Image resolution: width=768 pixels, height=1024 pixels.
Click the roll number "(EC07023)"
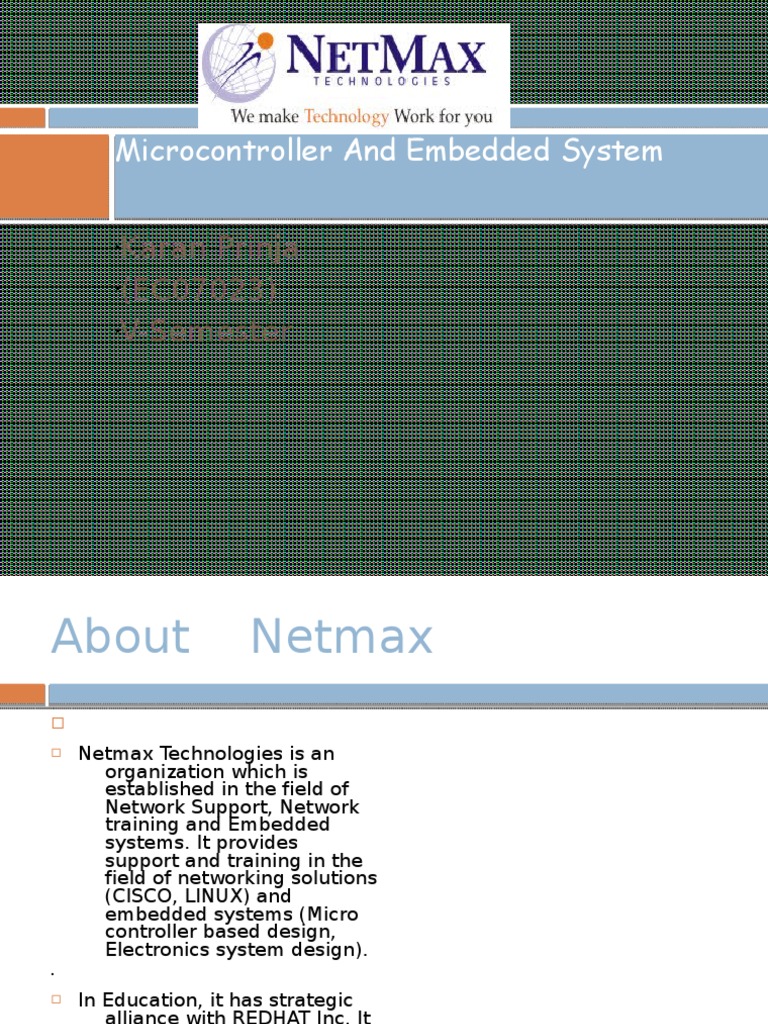[199, 289]
